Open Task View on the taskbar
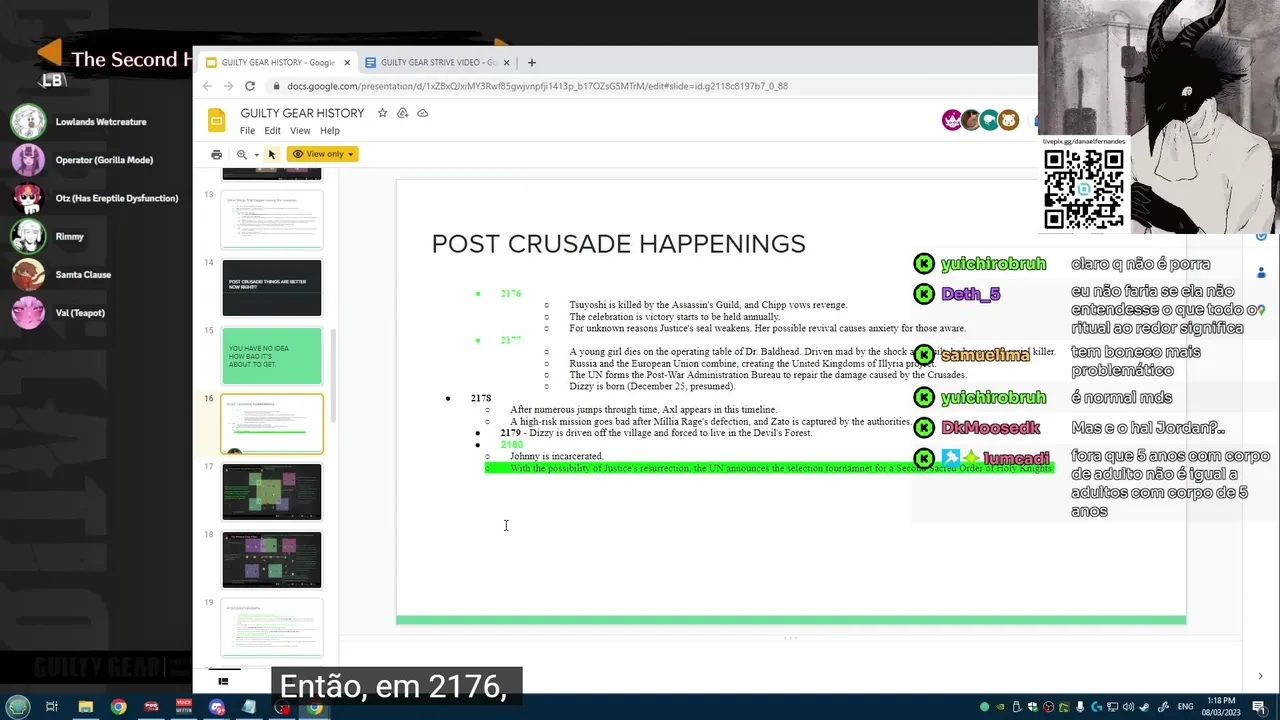 point(52,707)
